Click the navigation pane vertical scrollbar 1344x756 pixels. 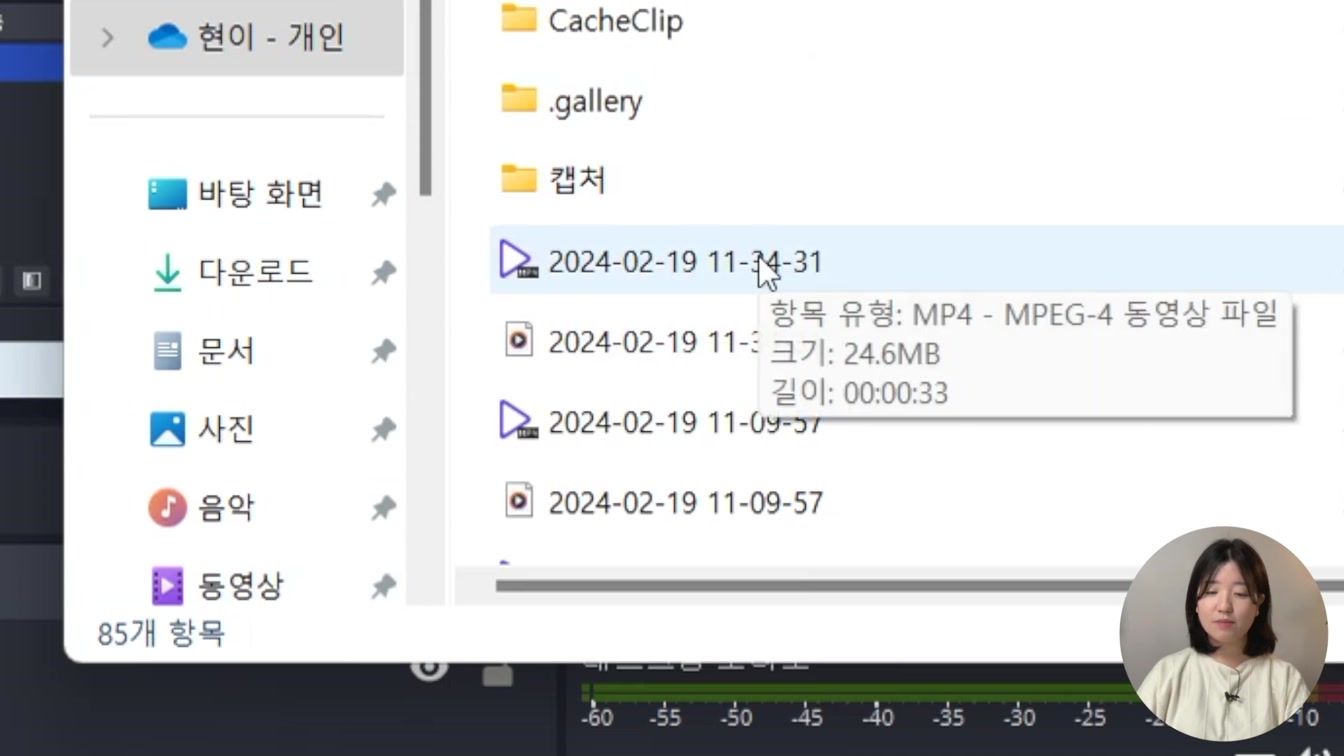(425, 98)
